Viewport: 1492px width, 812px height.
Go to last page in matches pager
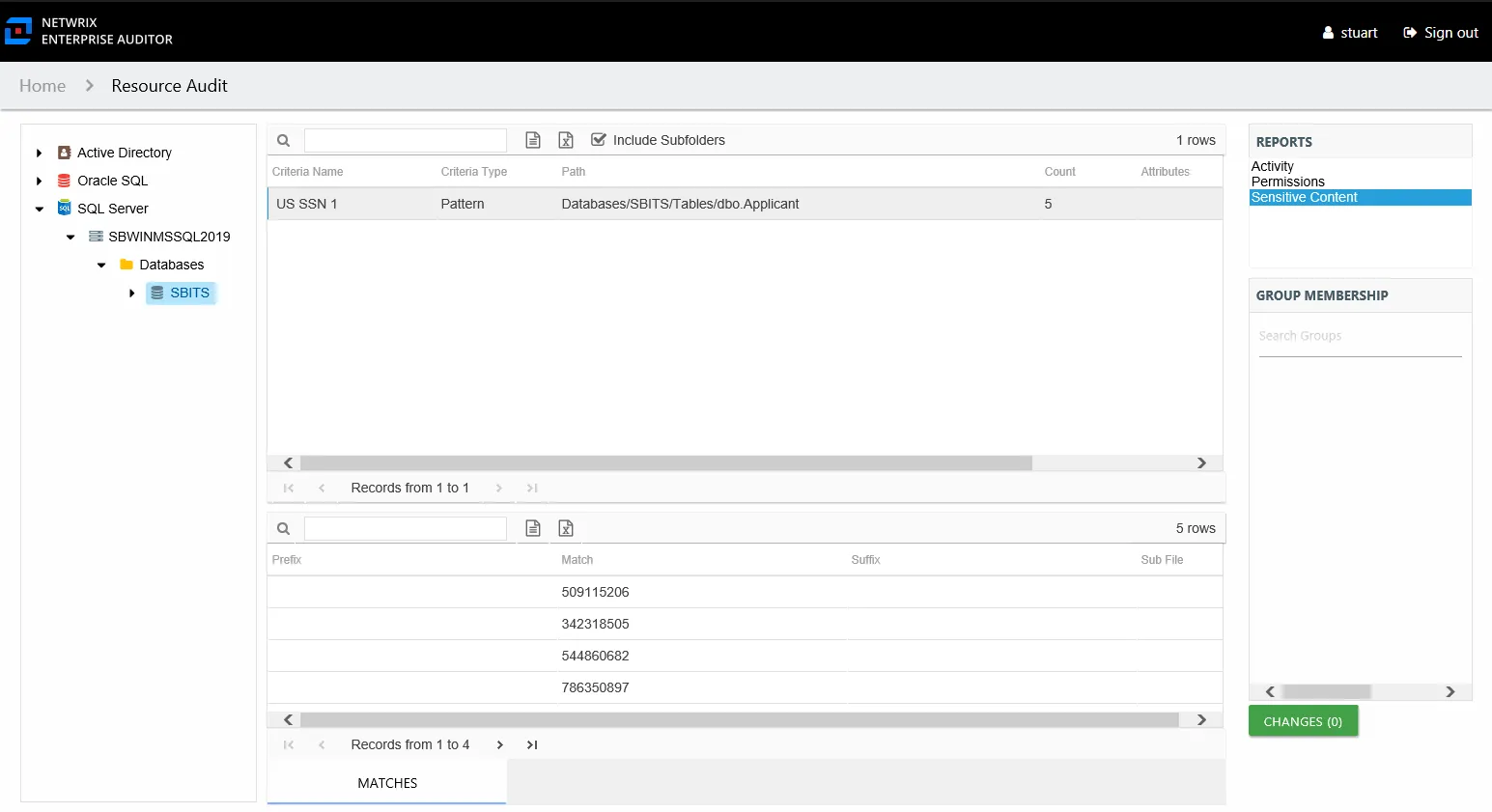(x=532, y=745)
